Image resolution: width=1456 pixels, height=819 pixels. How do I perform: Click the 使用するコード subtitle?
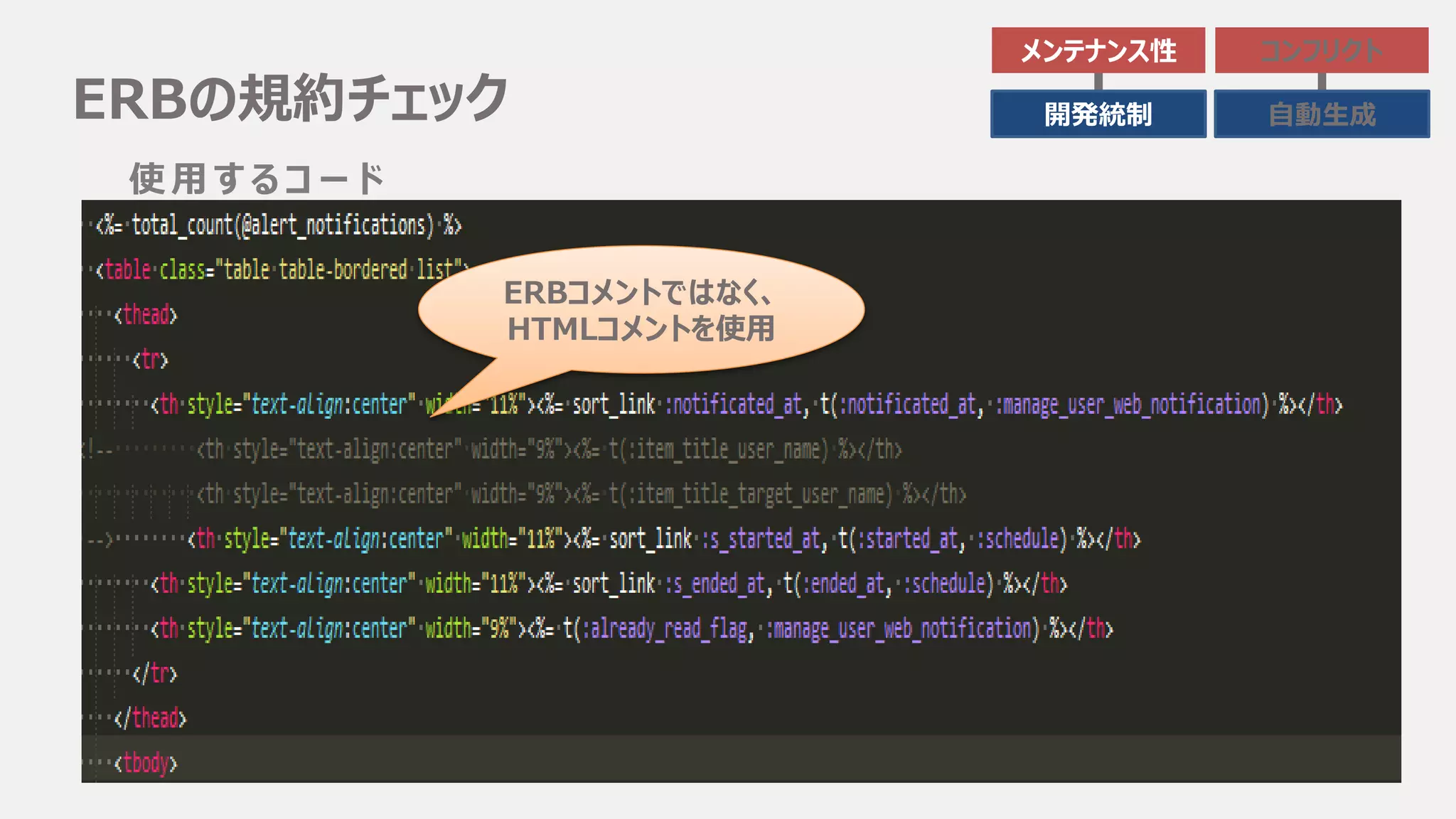257,178
